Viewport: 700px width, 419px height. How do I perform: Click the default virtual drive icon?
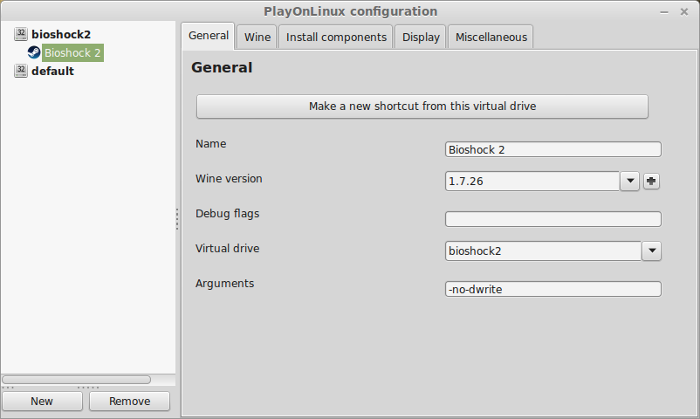[x=21, y=71]
